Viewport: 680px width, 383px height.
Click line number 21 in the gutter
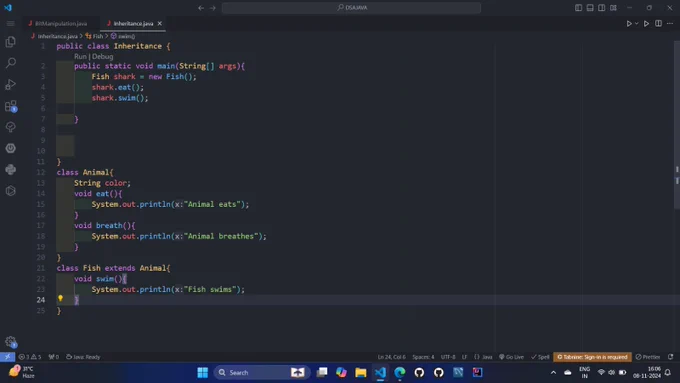[41, 268]
